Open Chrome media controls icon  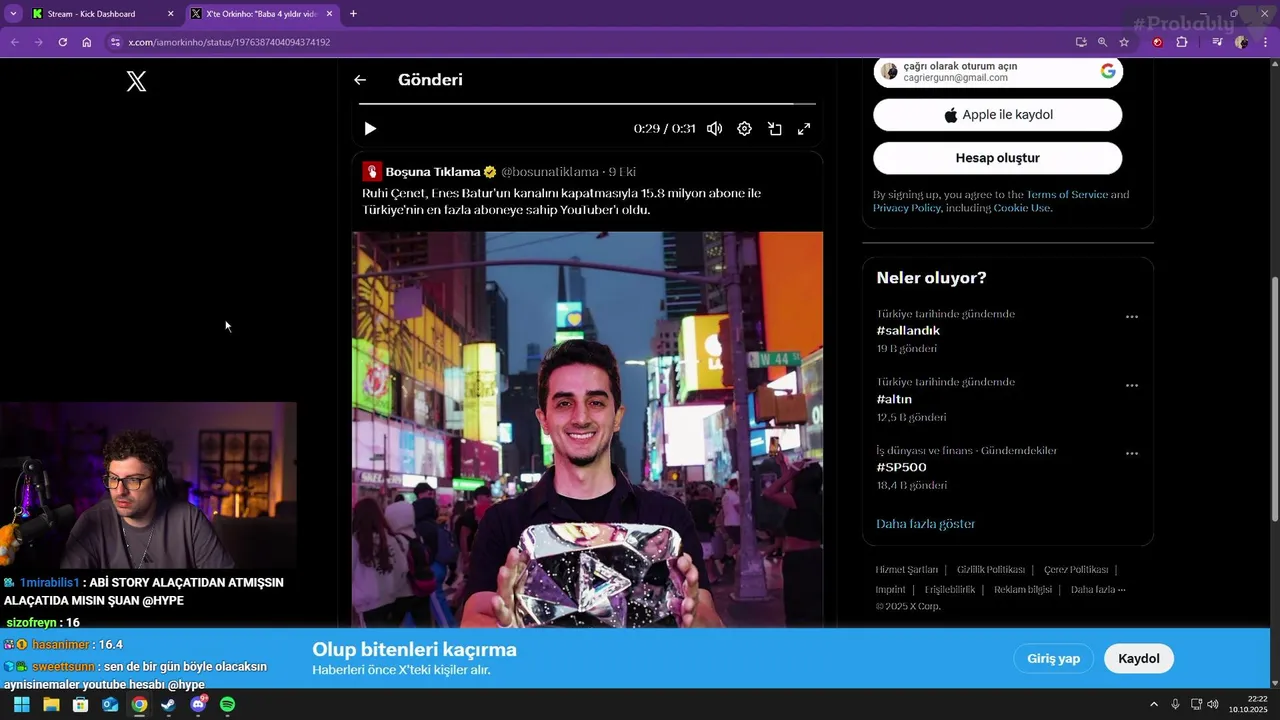[x=1217, y=42]
